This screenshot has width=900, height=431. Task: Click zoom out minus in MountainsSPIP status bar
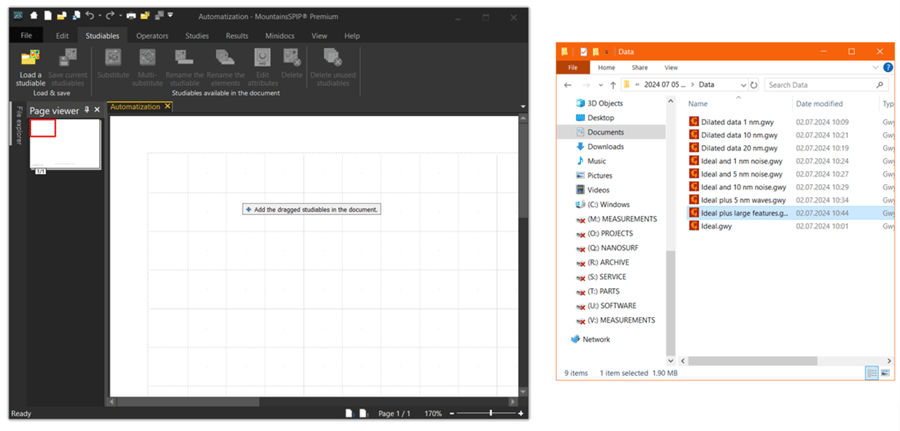pyautogui.click(x=452, y=414)
